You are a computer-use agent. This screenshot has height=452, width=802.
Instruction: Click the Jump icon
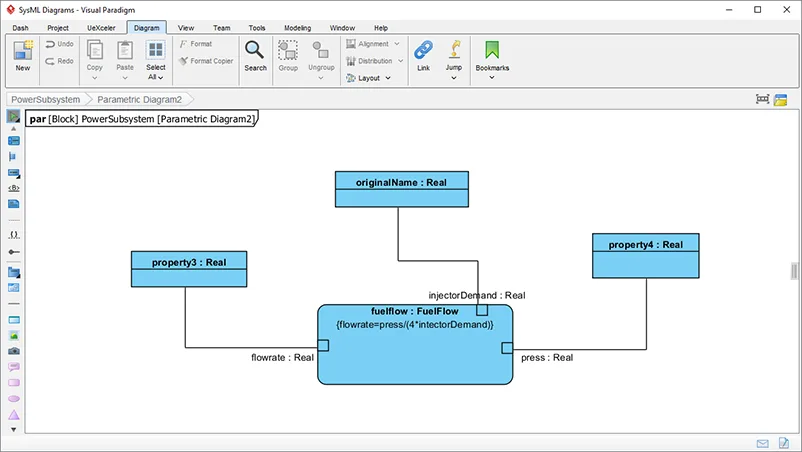tap(454, 50)
